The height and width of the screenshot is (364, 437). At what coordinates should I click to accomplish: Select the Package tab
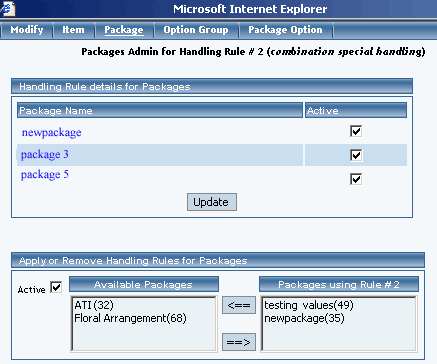point(124,30)
